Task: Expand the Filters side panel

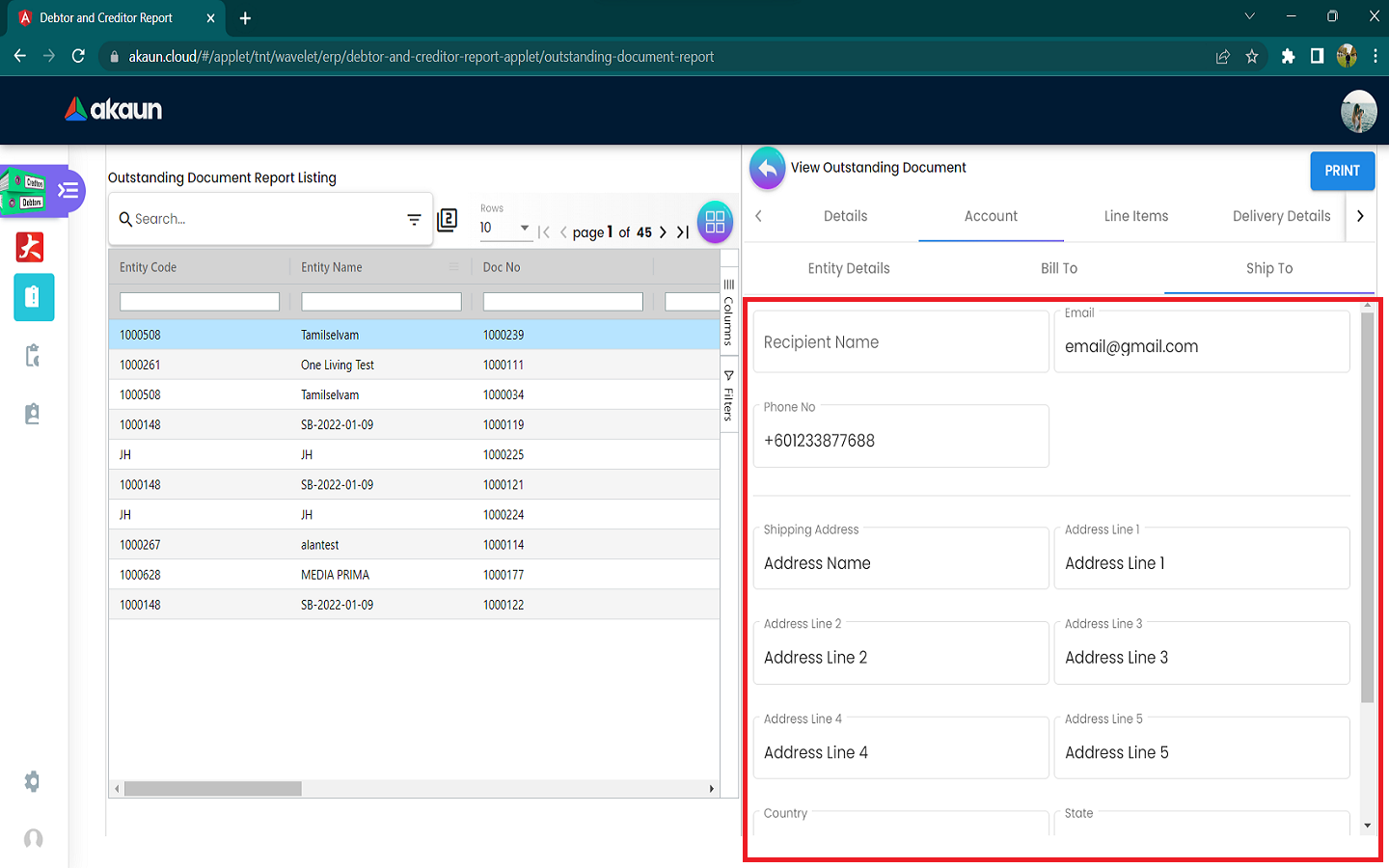Action: [x=729, y=395]
